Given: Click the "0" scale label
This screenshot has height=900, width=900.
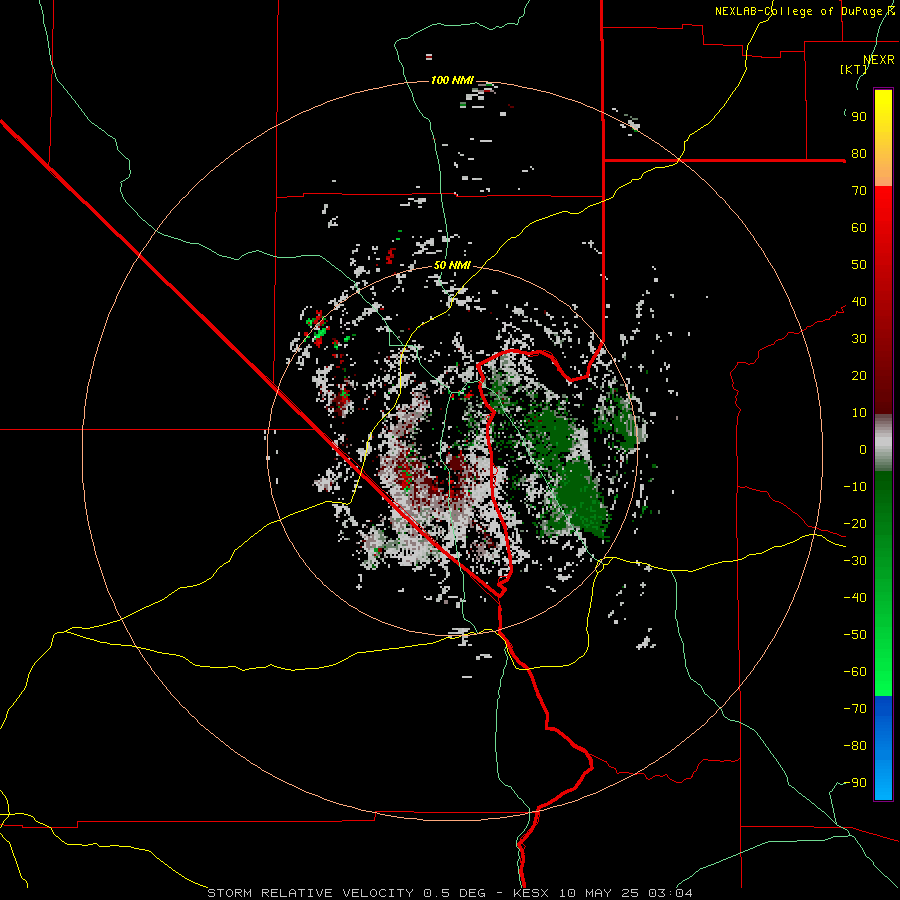Looking at the screenshot, I should [863, 449].
